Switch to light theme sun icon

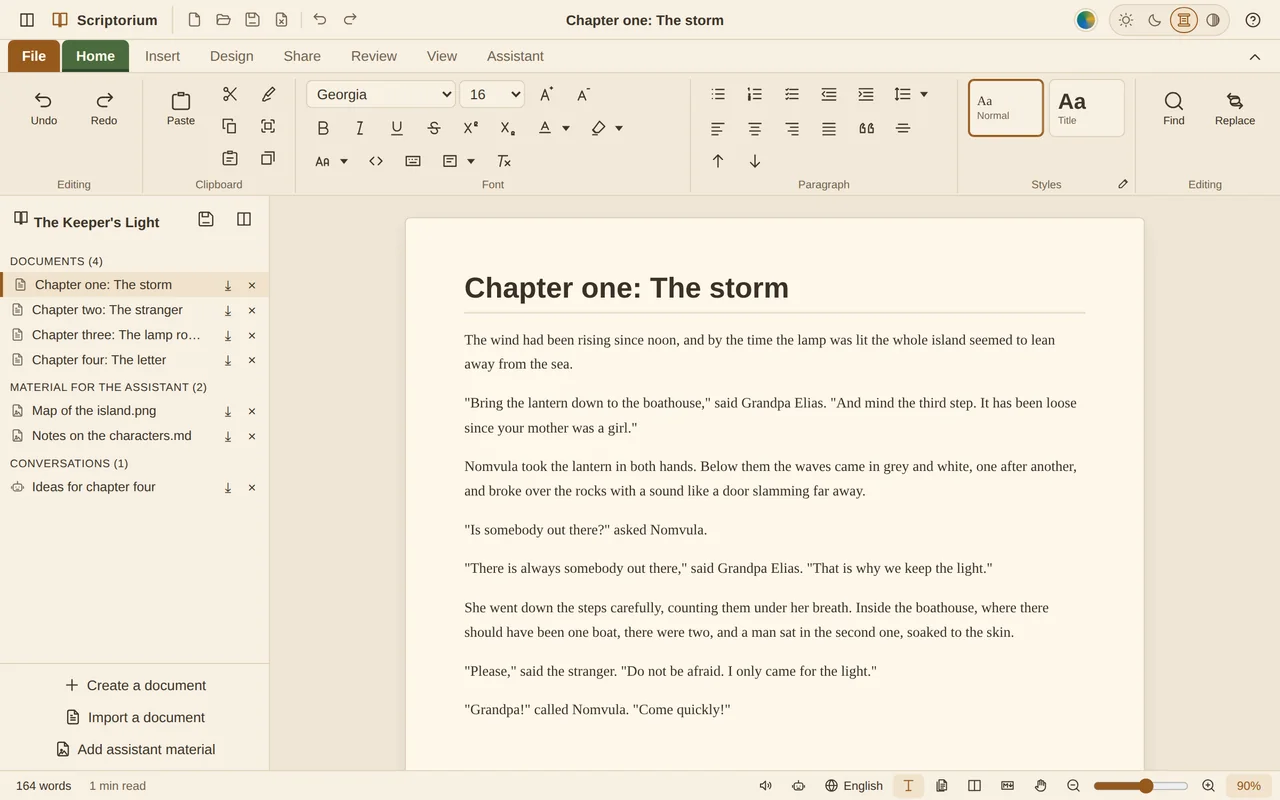pyautogui.click(x=1126, y=20)
